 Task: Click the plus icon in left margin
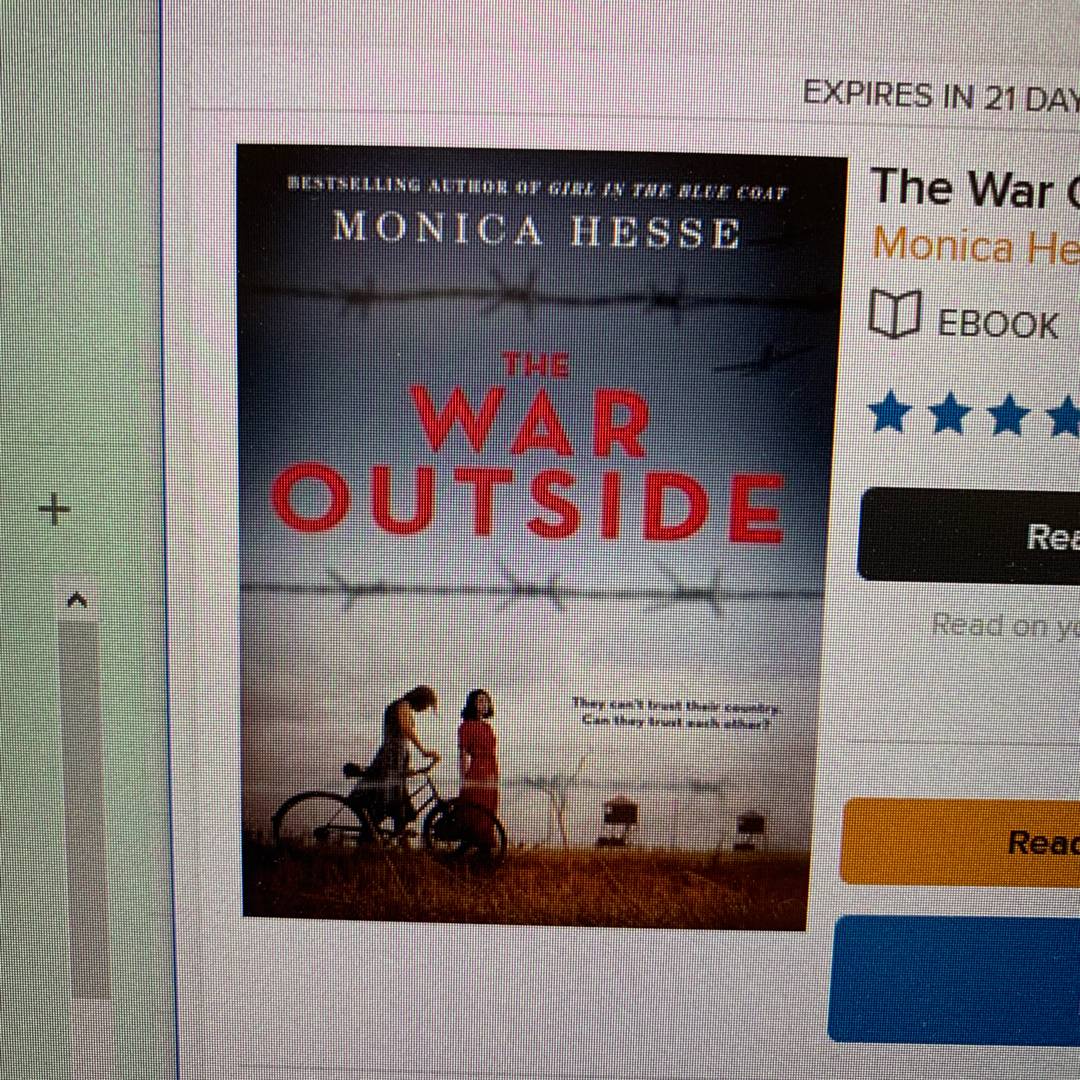click(54, 510)
